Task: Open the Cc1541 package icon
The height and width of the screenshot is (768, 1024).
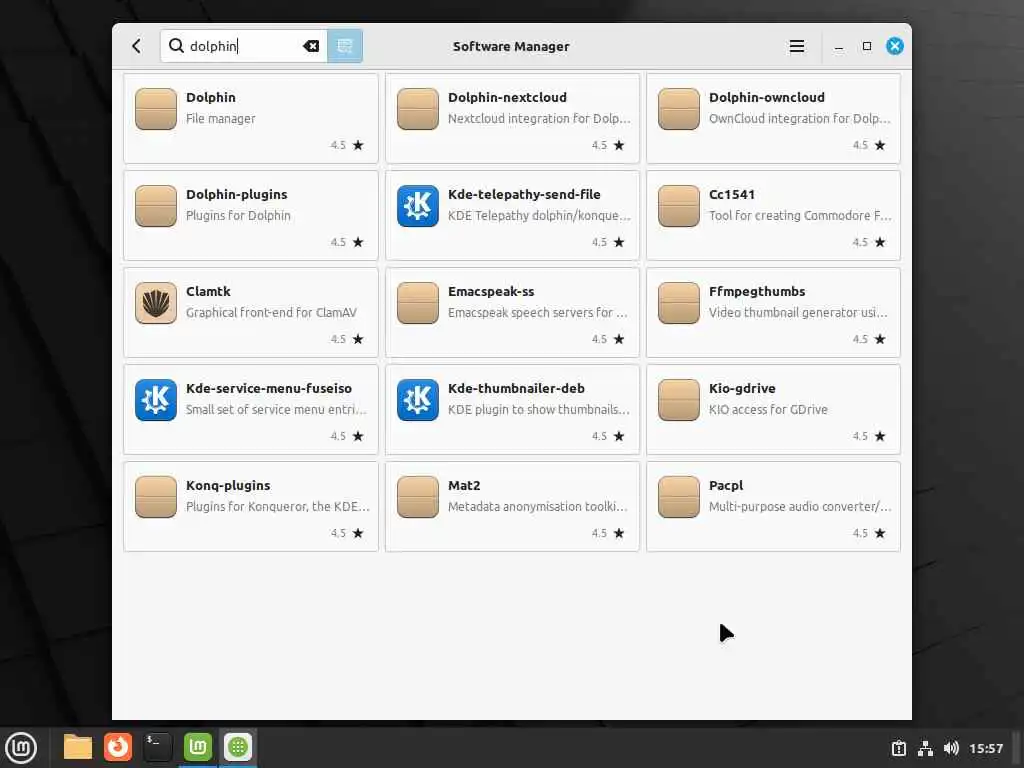Action: click(x=679, y=206)
